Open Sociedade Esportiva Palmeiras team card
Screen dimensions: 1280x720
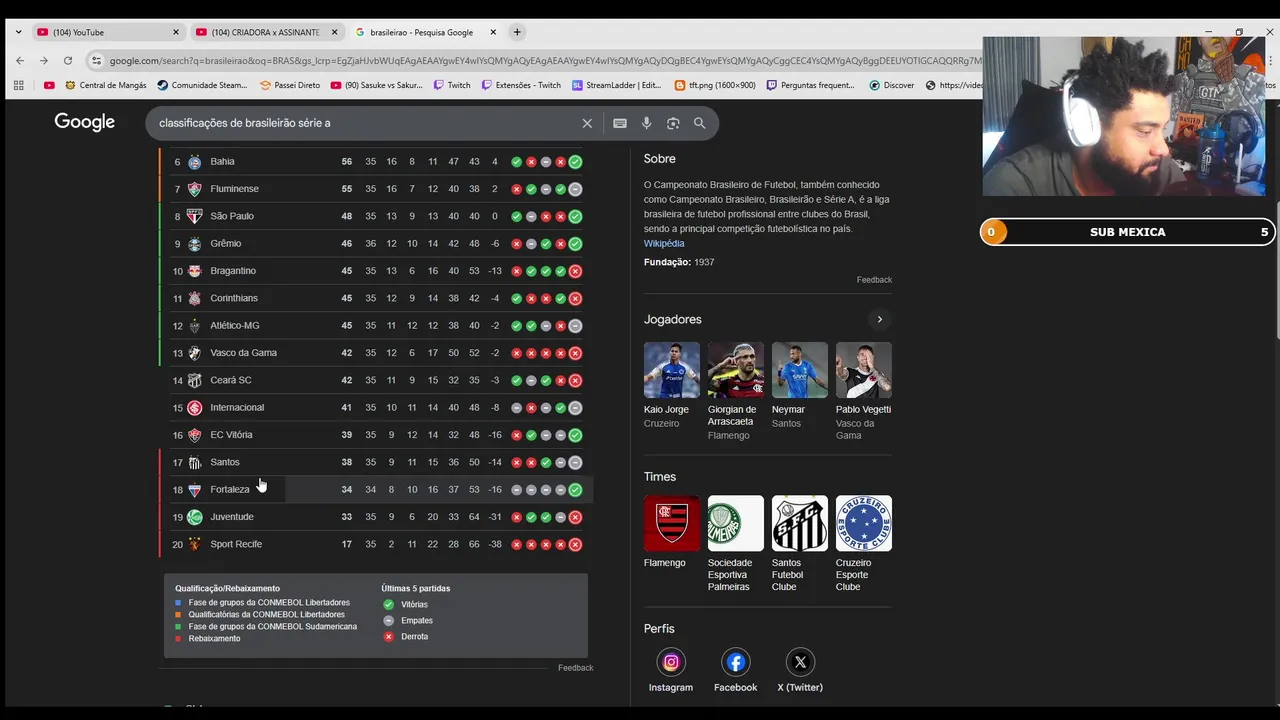[735, 544]
